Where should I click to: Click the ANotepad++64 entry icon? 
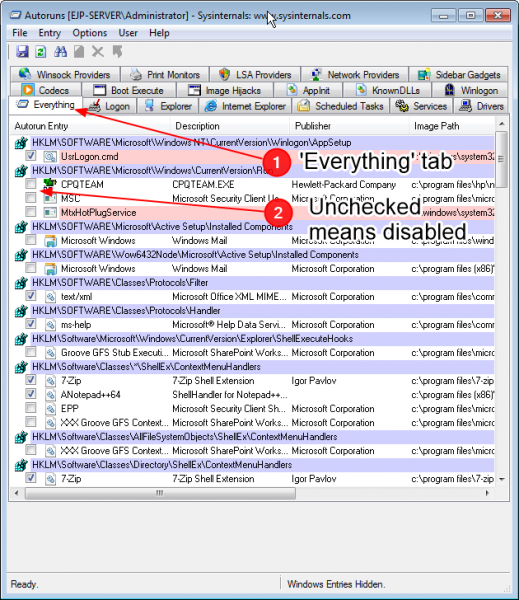(x=50, y=395)
